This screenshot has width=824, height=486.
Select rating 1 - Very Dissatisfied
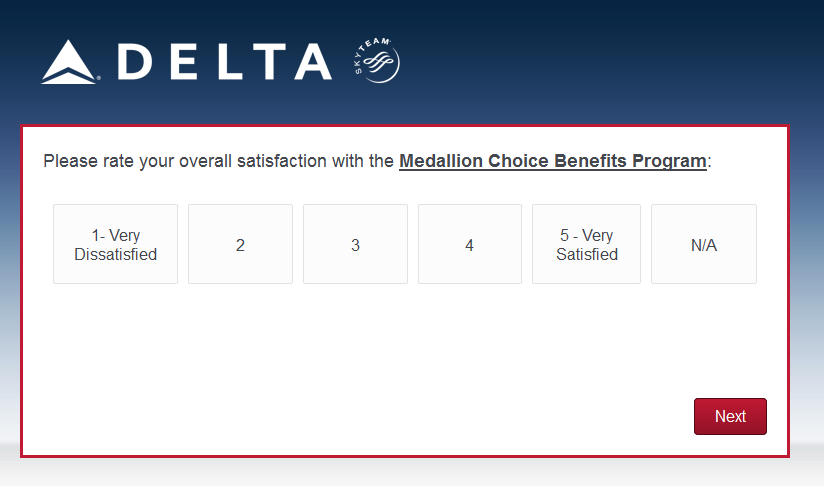click(115, 244)
